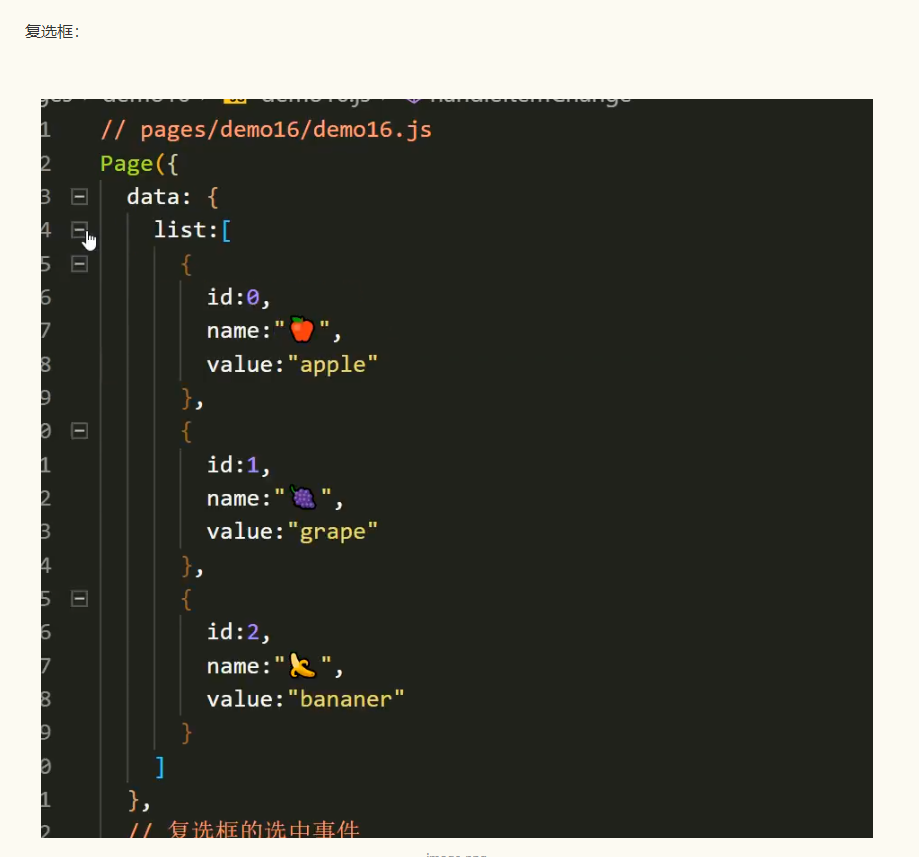This screenshot has width=919, height=857.
Task: Click the comment '// pages/demo16/demo16.js'
Action: pos(266,130)
